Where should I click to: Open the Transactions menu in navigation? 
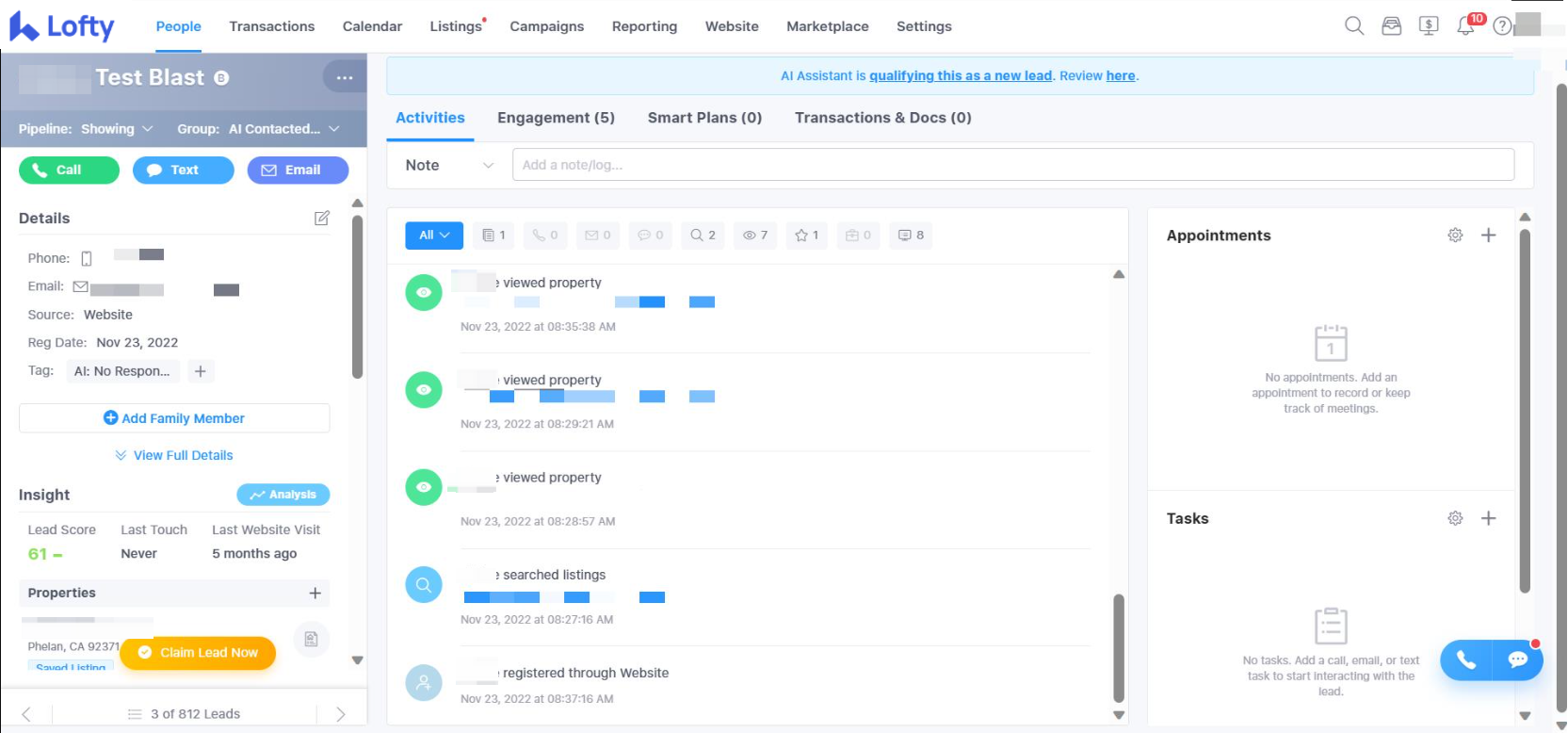click(x=271, y=26)
